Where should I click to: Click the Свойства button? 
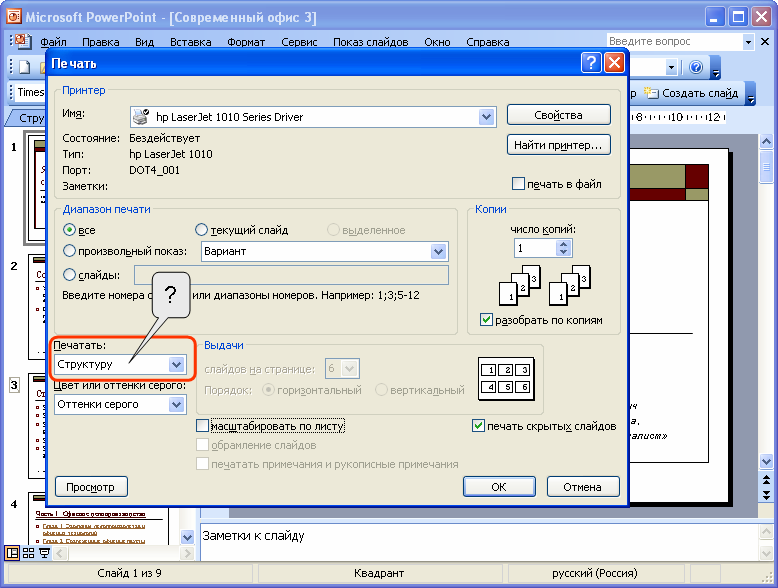pyautogui.click(x=559, y=115)
